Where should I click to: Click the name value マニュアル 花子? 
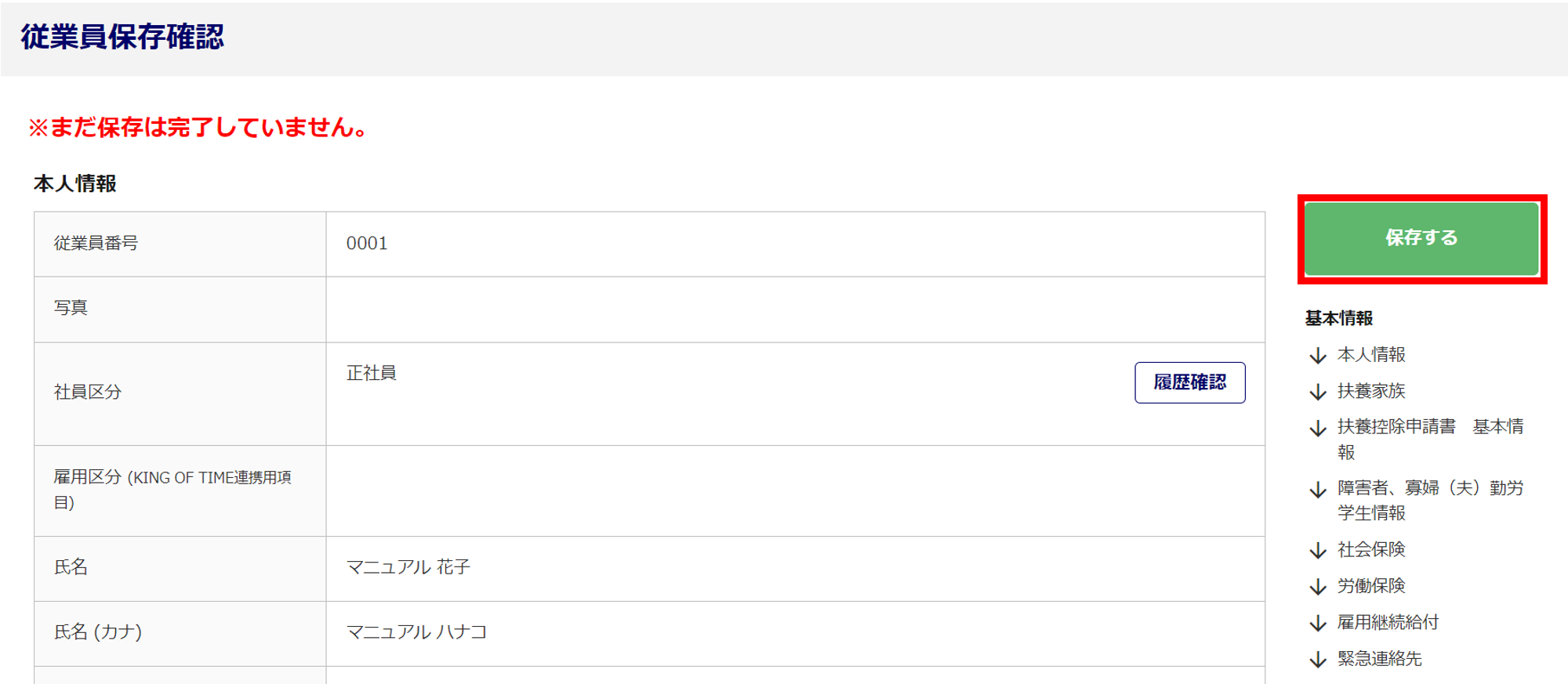pos(408,567)
